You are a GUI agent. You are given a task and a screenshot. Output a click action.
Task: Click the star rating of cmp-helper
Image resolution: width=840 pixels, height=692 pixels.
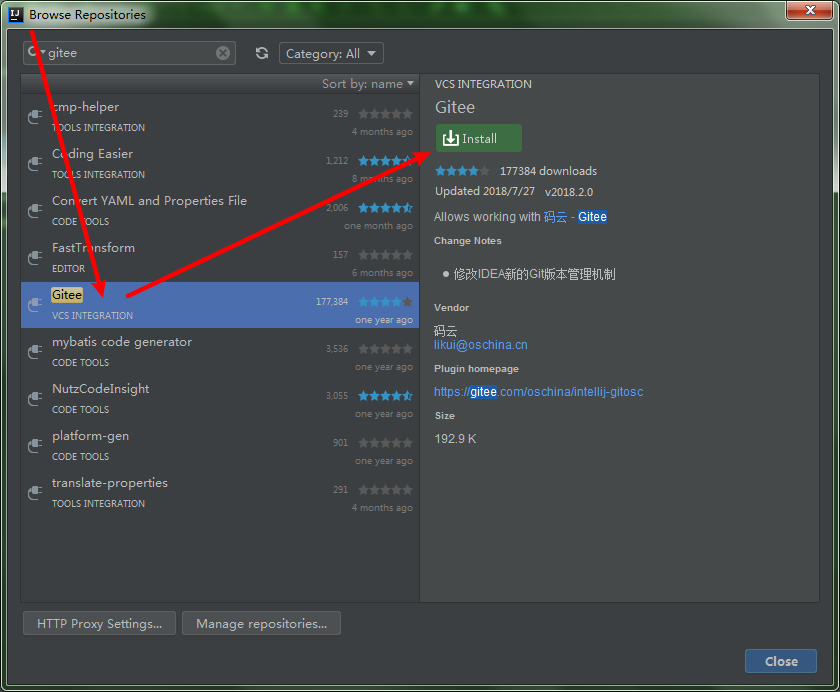[x=385, y=114]
